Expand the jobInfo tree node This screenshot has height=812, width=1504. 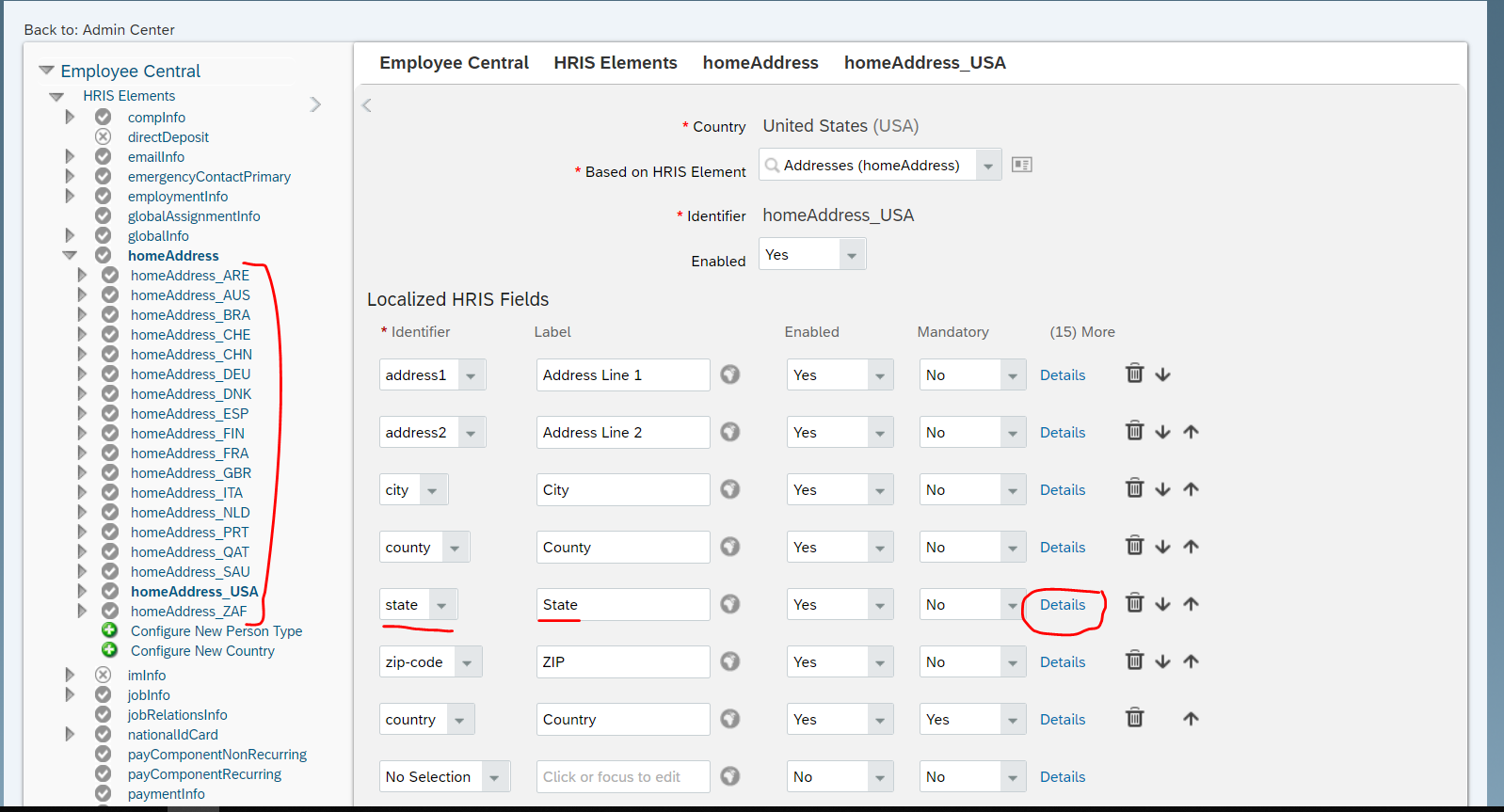(70, 694)
